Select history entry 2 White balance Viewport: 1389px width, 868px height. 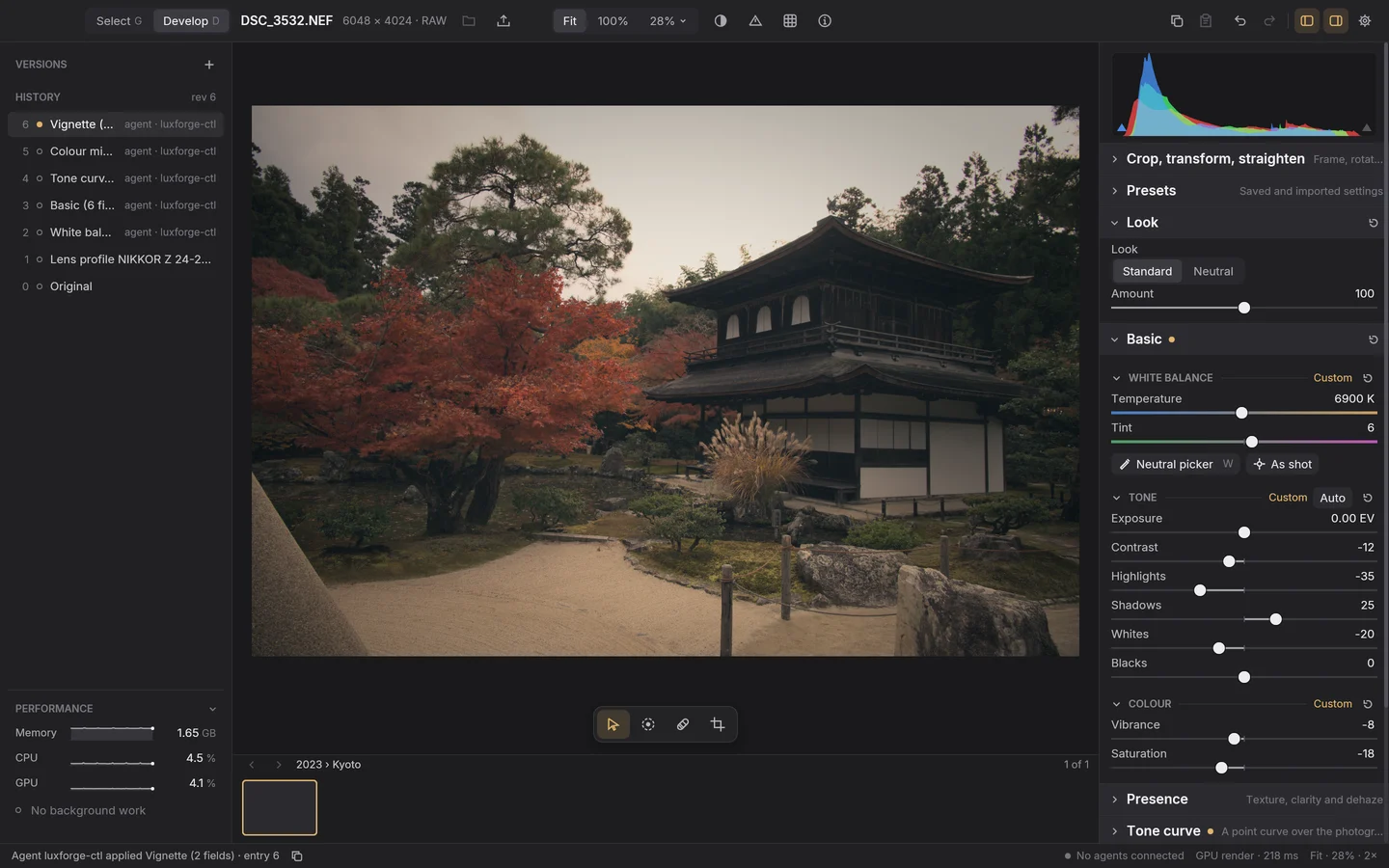coord(116,232)
